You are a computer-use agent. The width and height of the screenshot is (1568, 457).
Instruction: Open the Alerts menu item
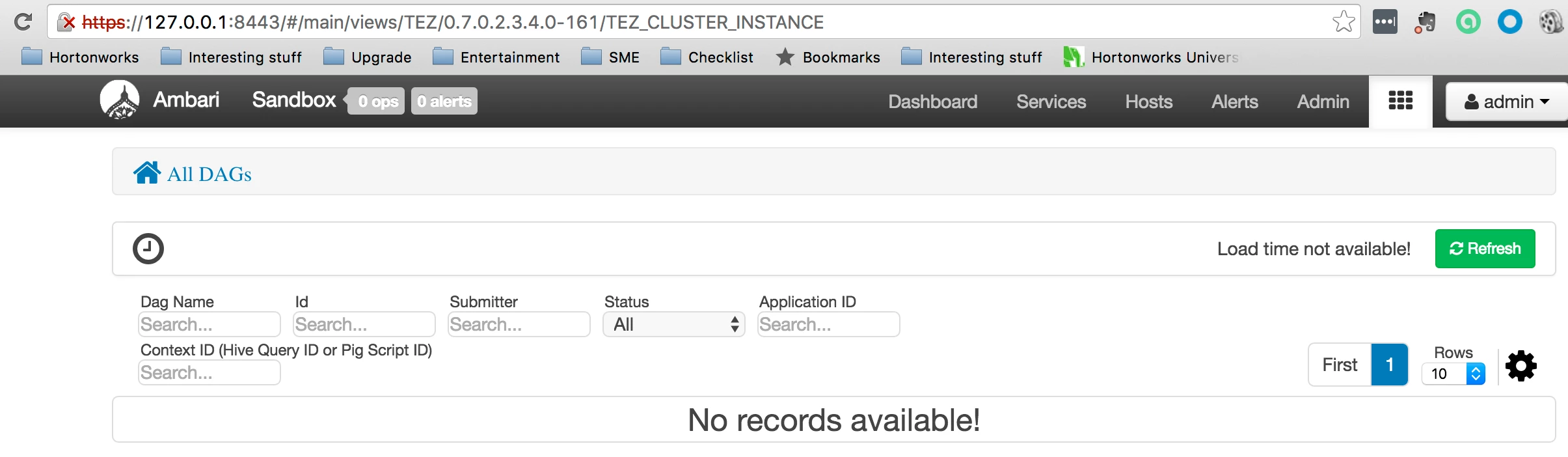coord(1235,102)
